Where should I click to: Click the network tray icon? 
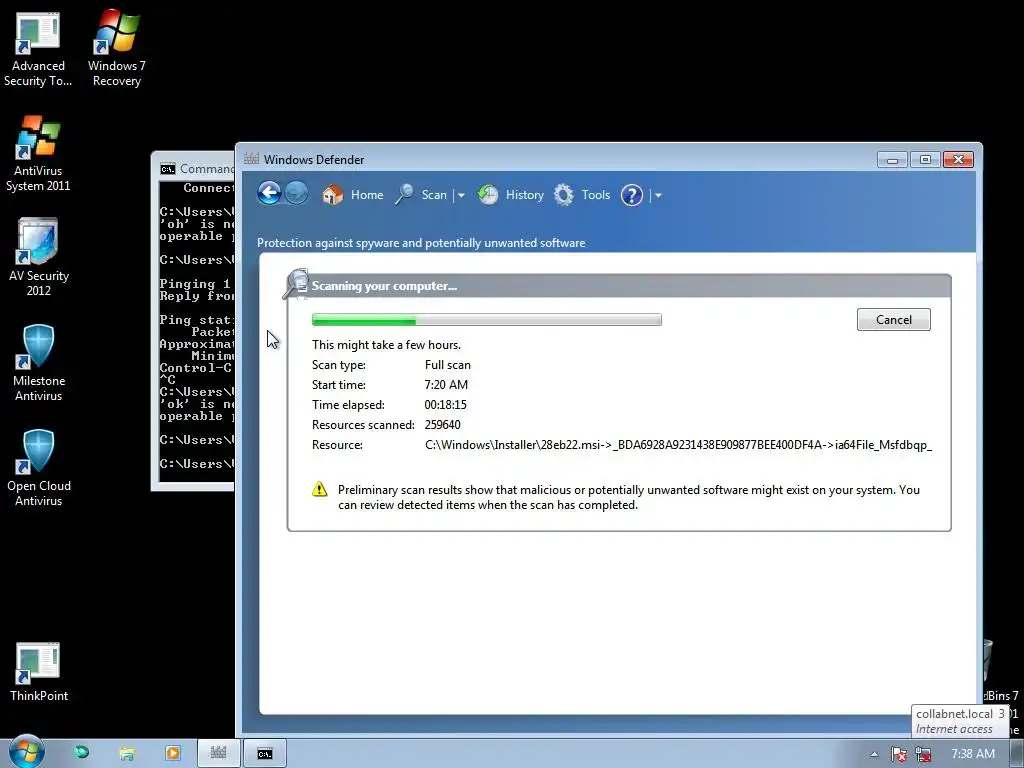tap(923, 754)
